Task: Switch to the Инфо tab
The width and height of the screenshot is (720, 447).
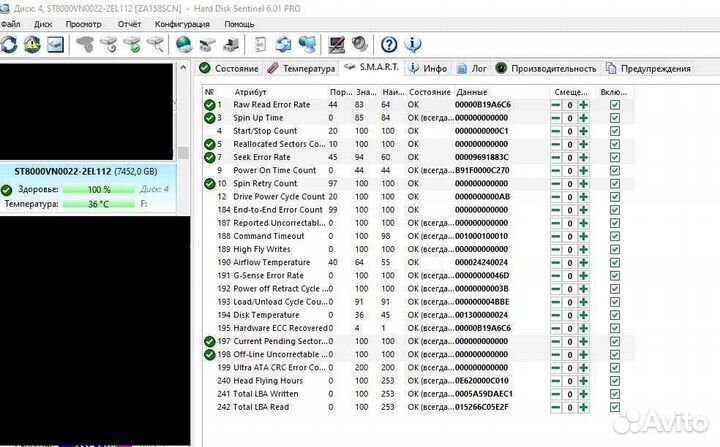Action: (428, 68)
